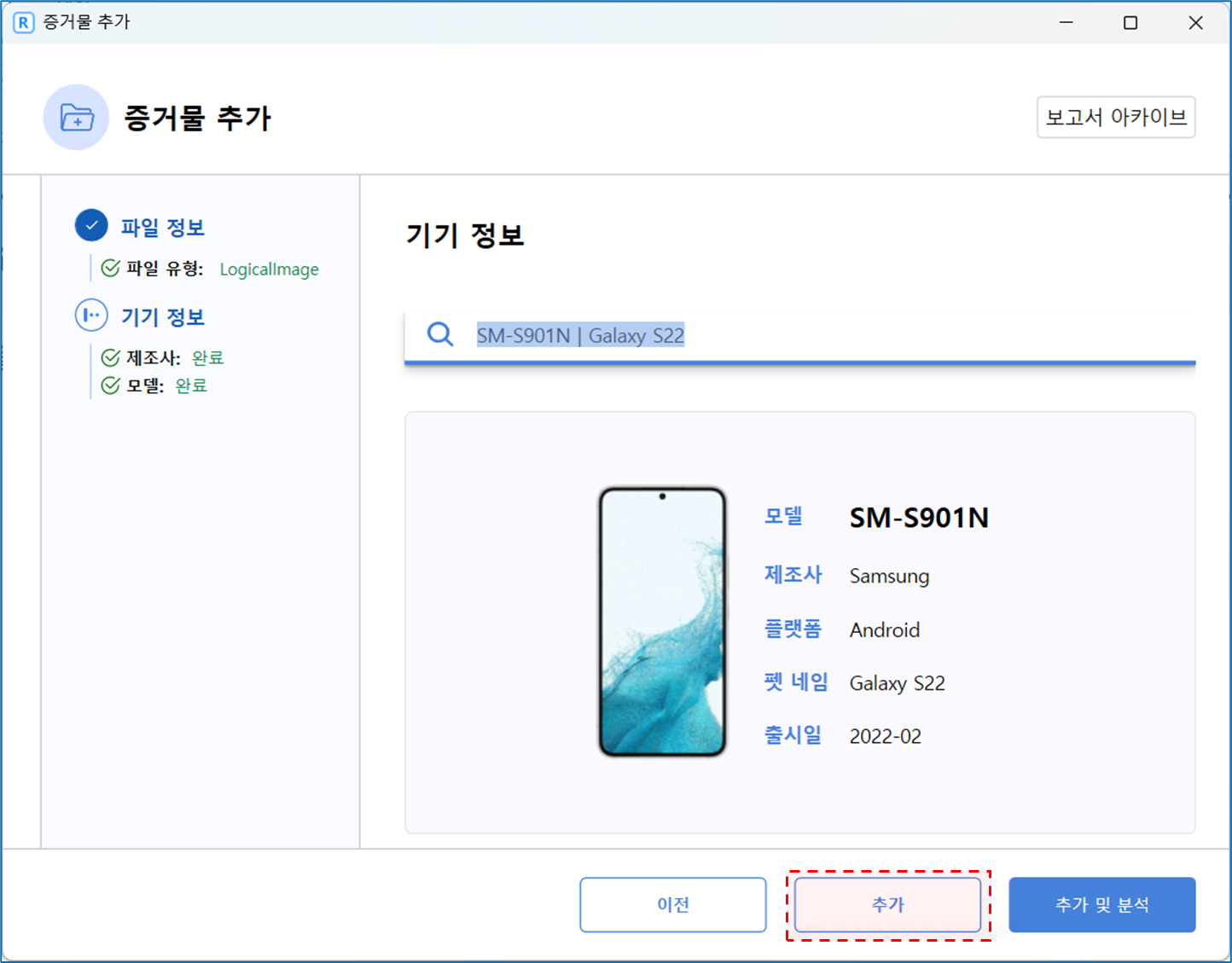Click the 기기 정보 in-progress step icon
Image resolution: width=1232 pixels, height=963 pixels.
pyautogui.click(x=91, y=316)
